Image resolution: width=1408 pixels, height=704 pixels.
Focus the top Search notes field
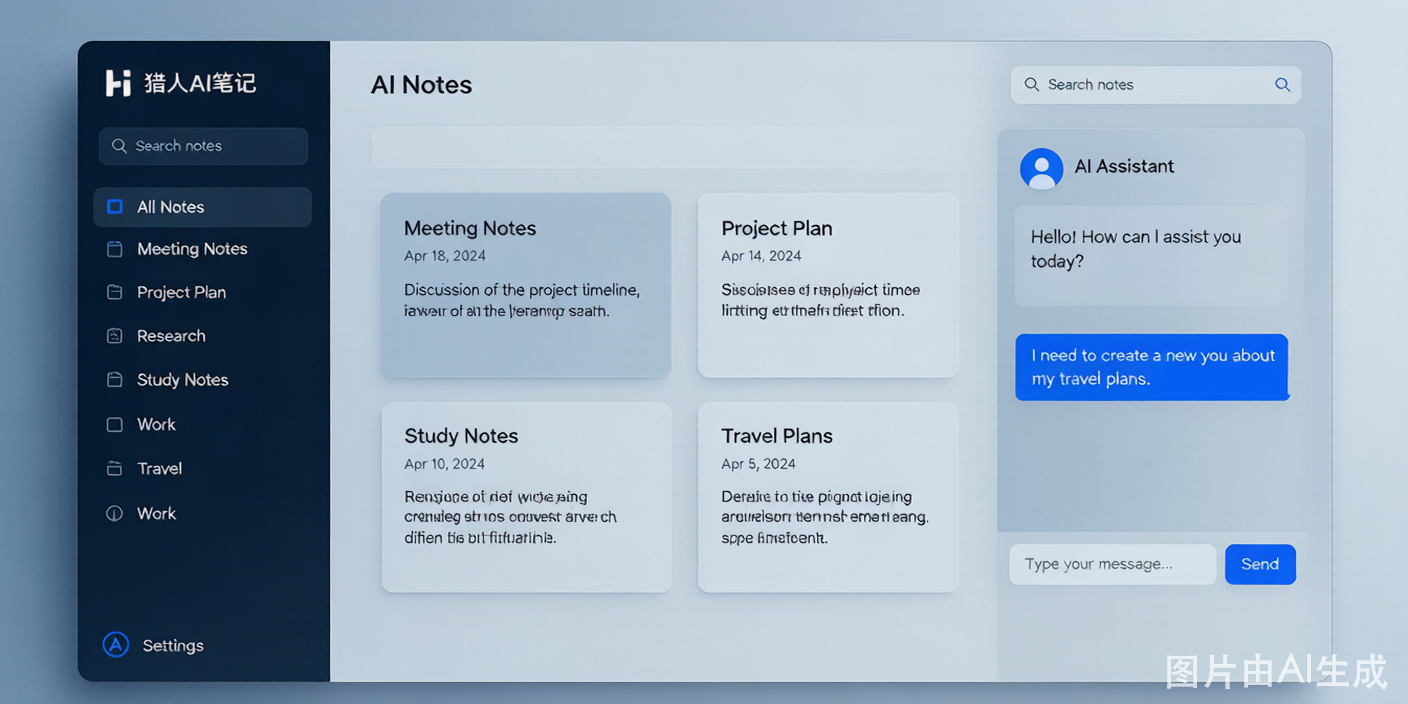(x=1156, y=85)
